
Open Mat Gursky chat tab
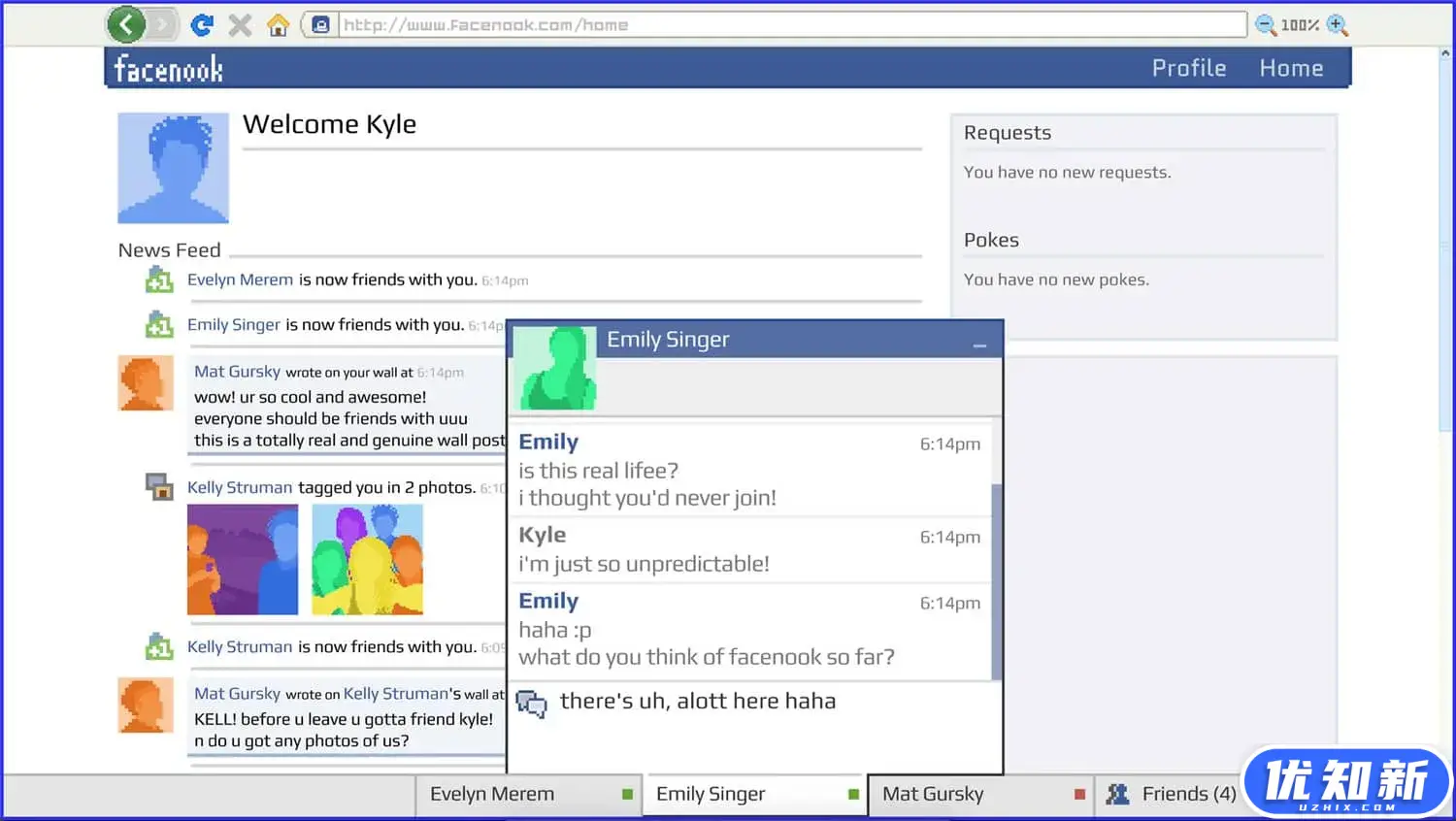point(981,794)
